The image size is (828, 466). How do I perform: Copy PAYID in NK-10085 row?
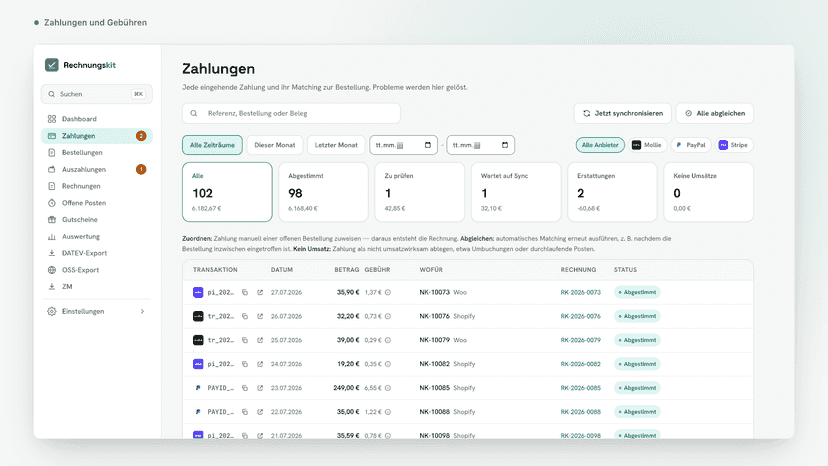[245, 388]
